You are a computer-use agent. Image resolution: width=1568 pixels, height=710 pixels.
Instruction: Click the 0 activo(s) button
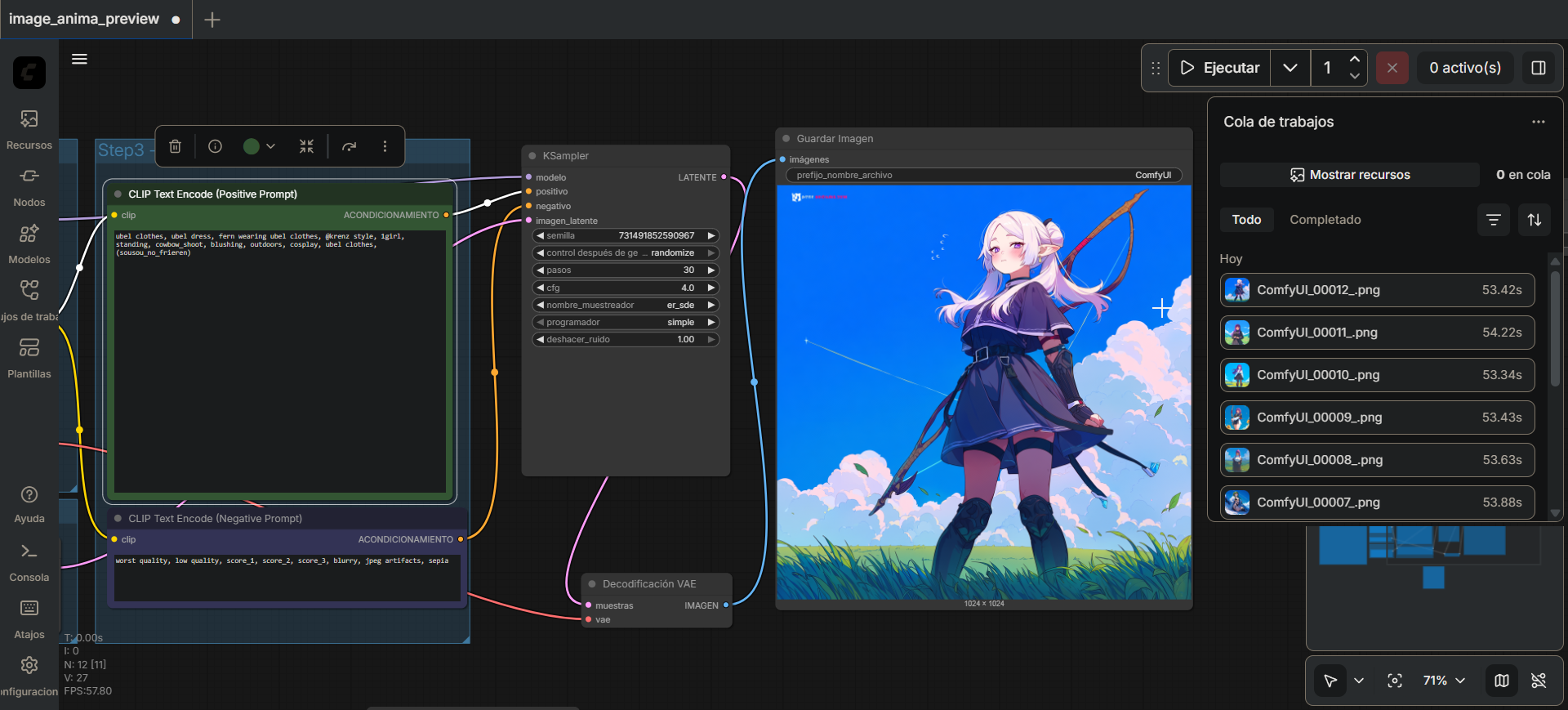[1465, 68]
